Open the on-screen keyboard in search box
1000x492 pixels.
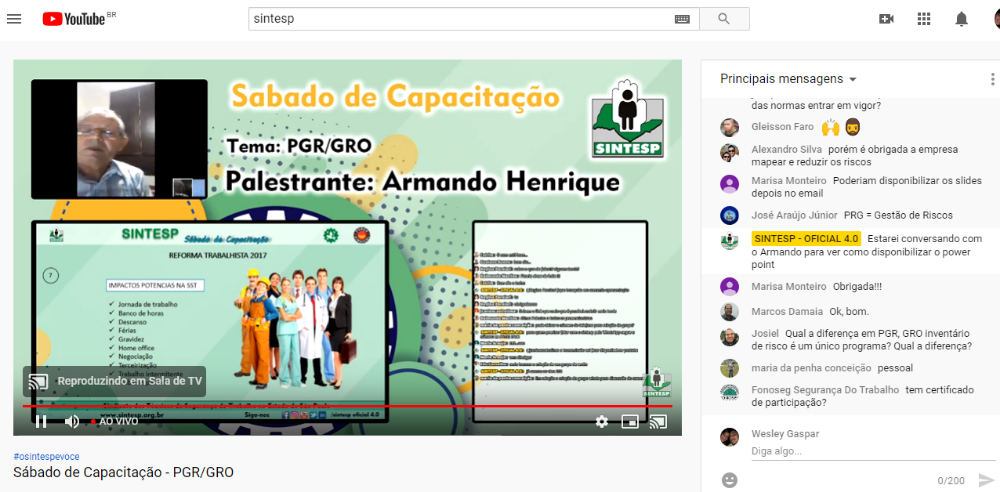point(682,19)
